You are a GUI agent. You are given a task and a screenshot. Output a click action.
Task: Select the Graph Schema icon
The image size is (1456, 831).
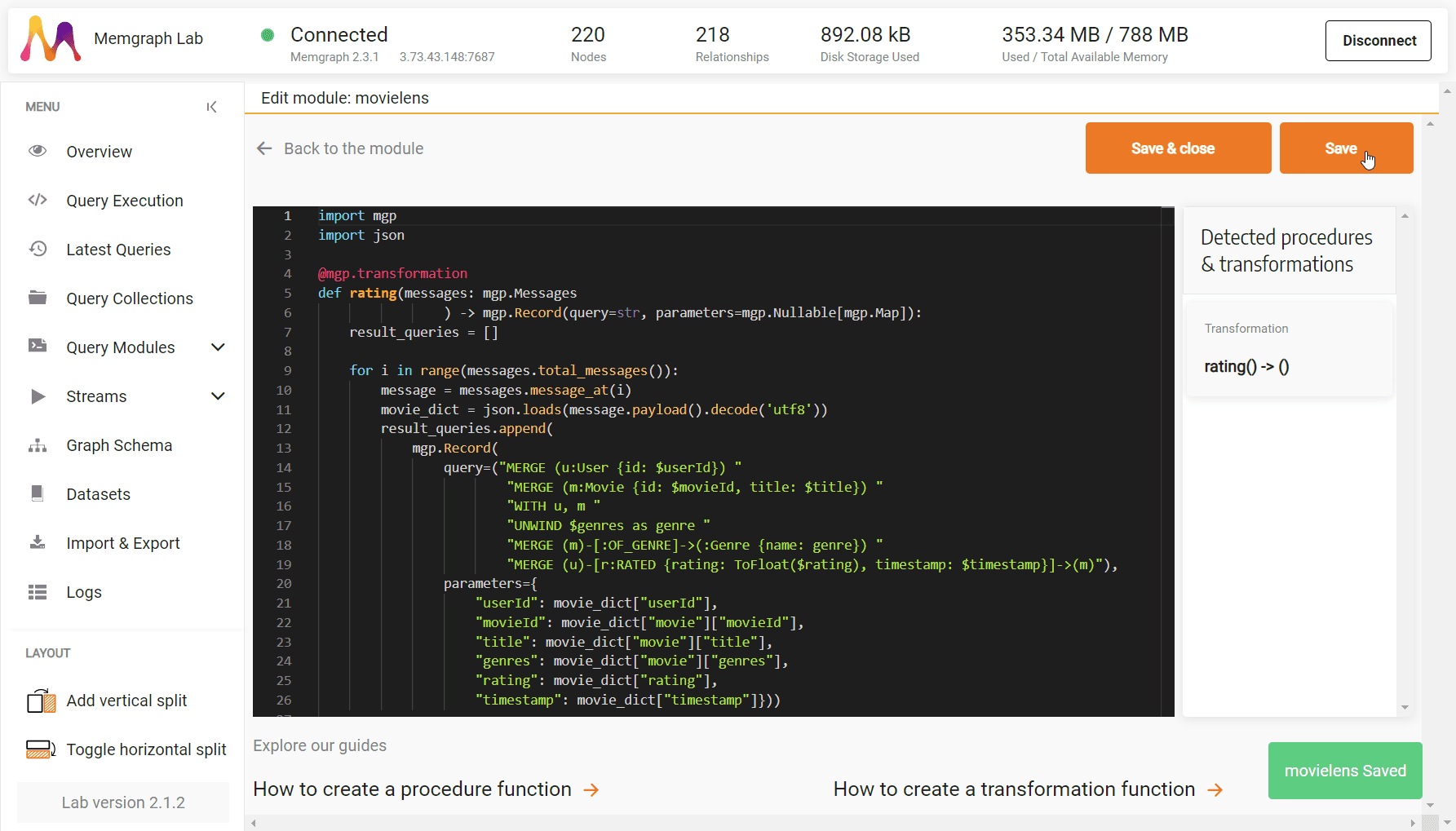38,444
